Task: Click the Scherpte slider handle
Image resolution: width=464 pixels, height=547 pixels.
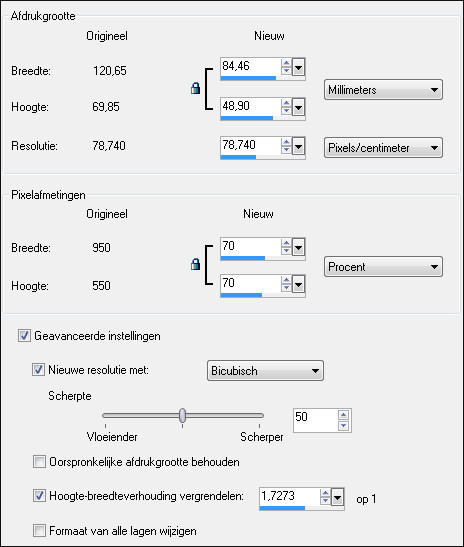Action: click(x=182, y=415)
